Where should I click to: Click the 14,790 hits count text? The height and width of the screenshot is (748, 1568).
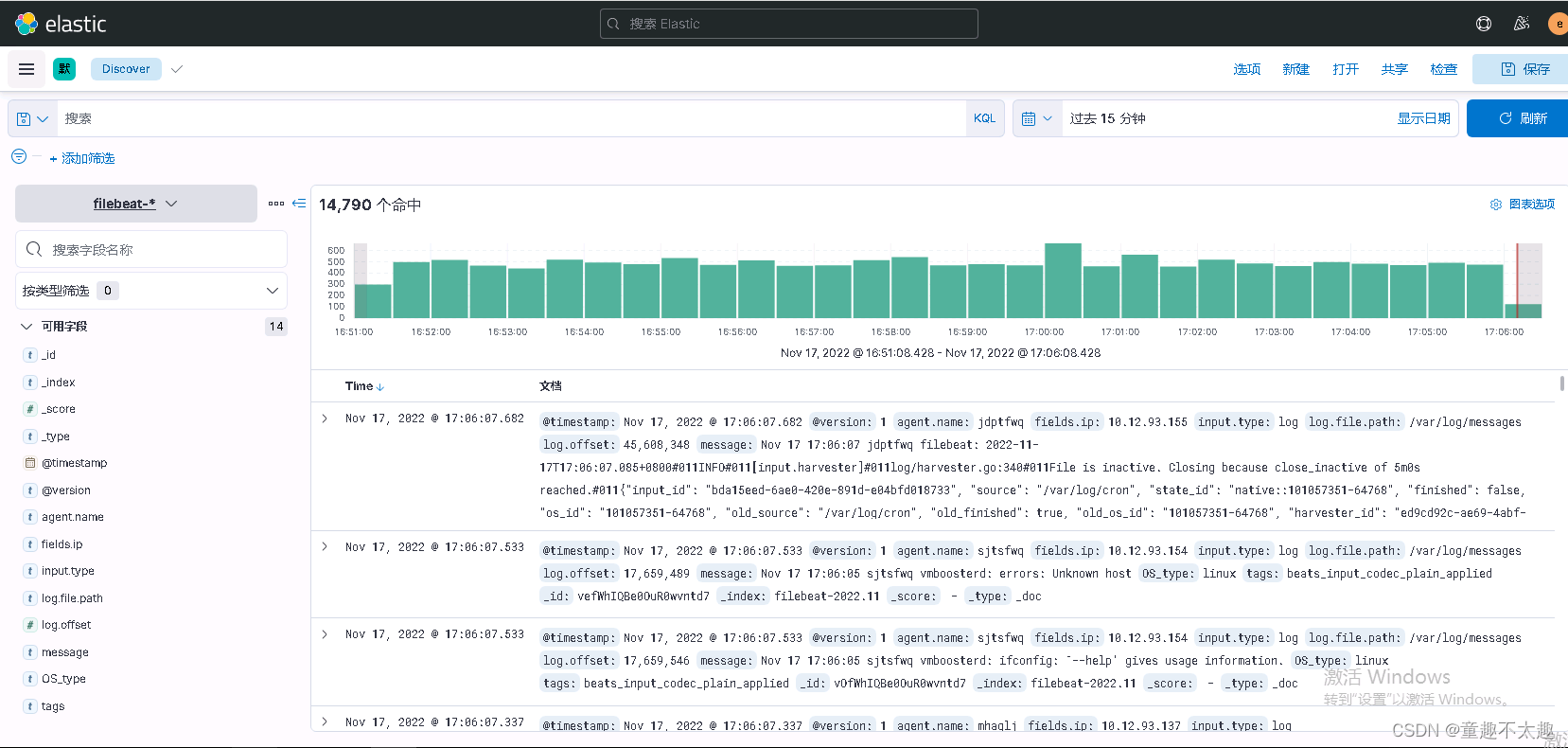tap(370, 205)
